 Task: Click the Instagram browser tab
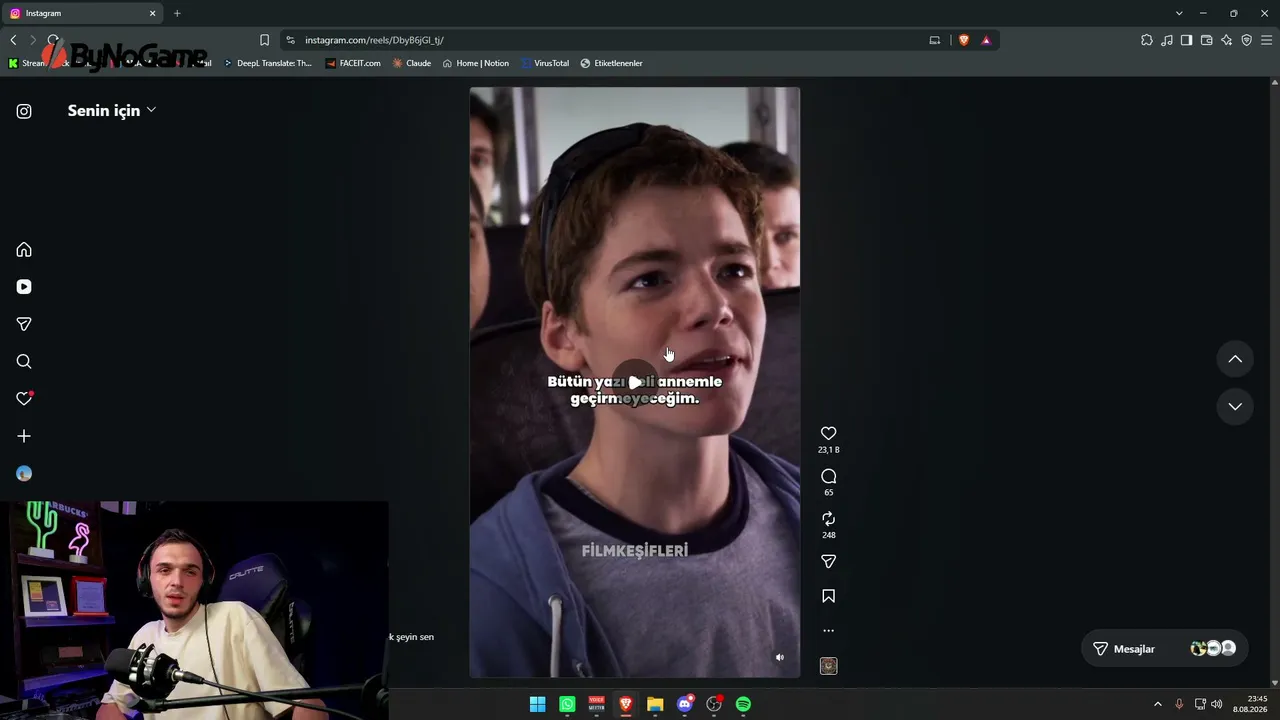click(x=84, y=13)
